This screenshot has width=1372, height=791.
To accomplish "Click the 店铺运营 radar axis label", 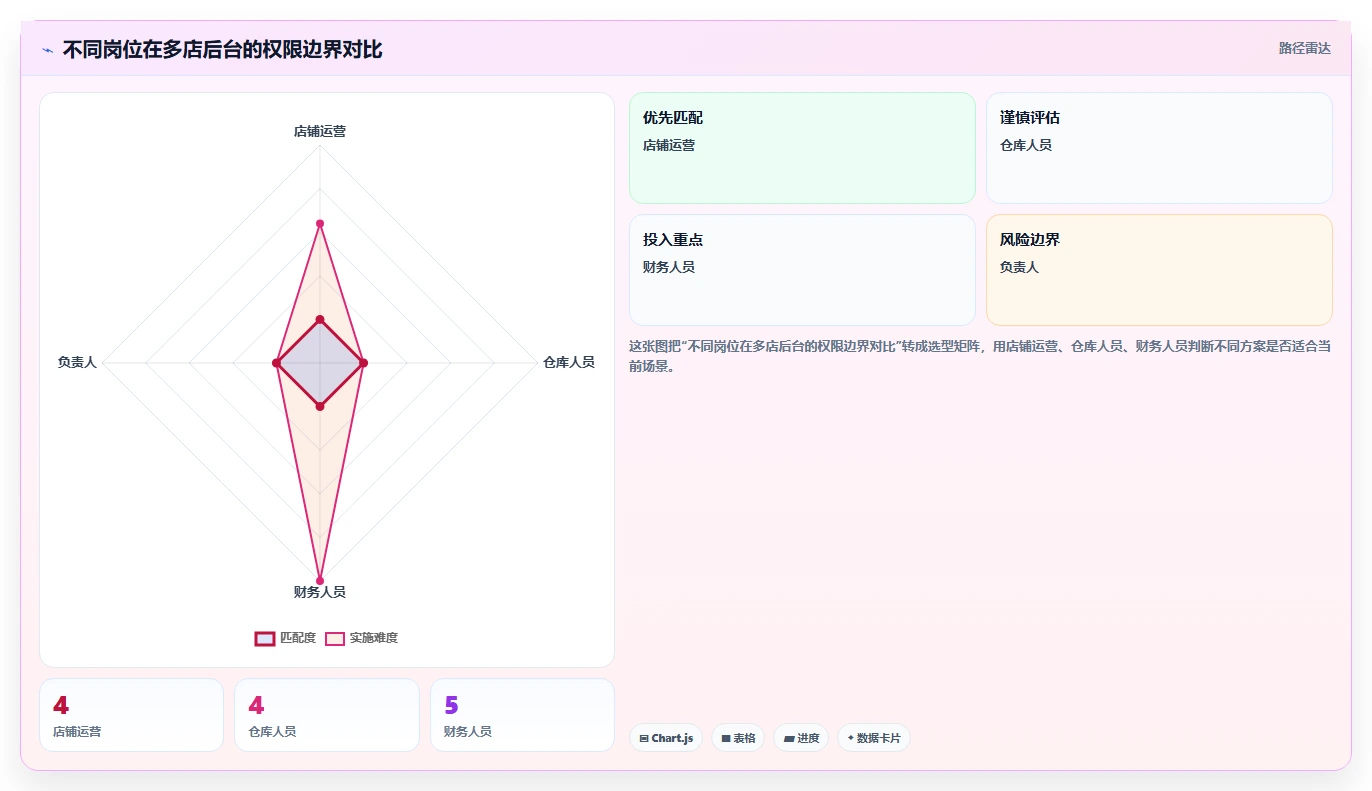I will coord(320,131).
